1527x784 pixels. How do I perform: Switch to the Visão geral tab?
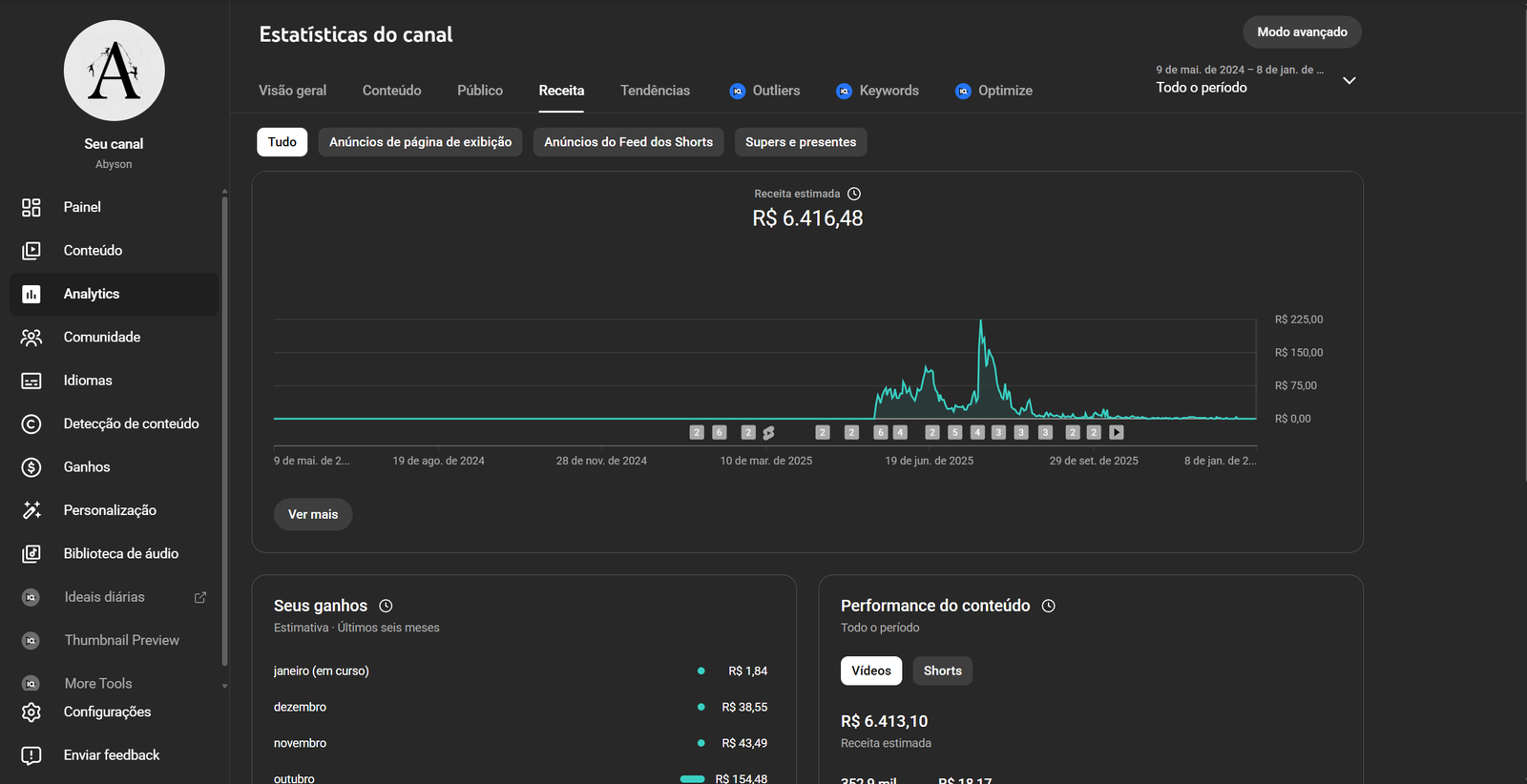click(x=292, y=91)
